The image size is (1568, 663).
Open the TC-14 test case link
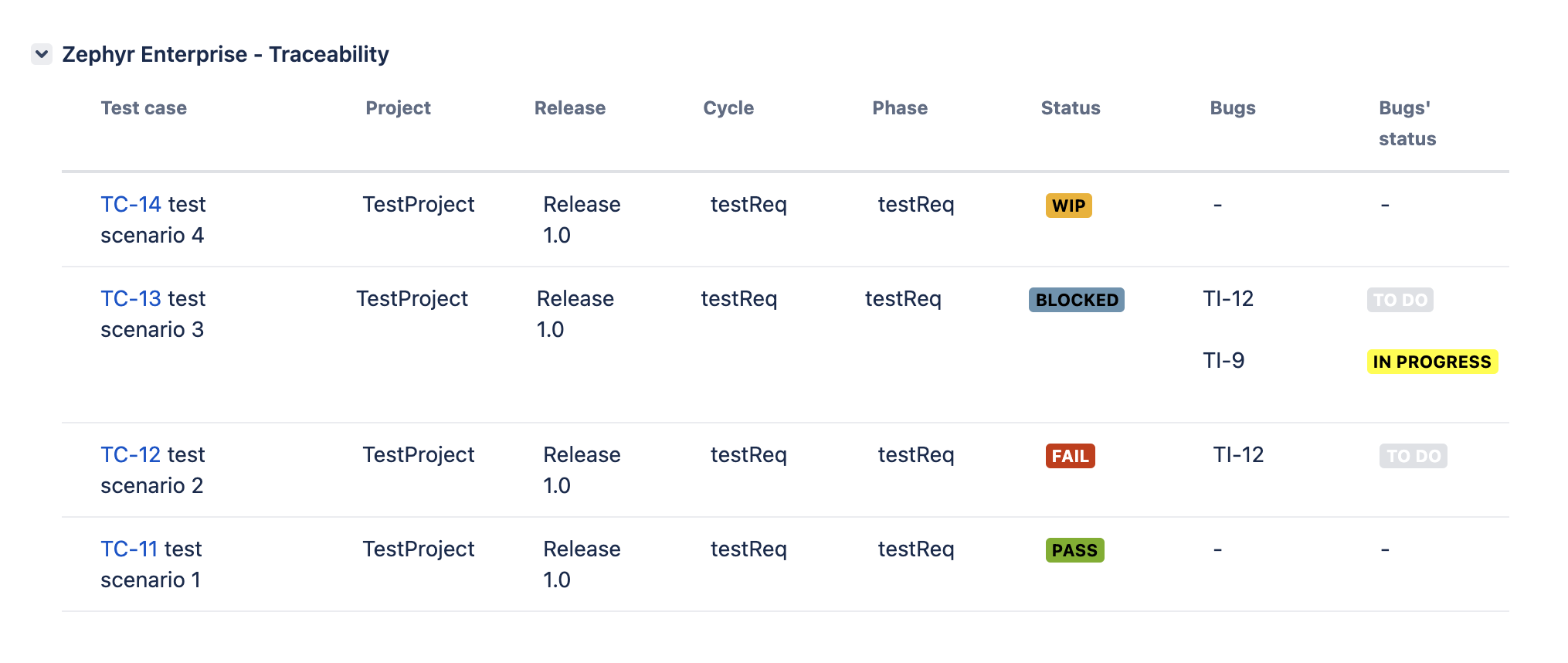coord(131,205)
